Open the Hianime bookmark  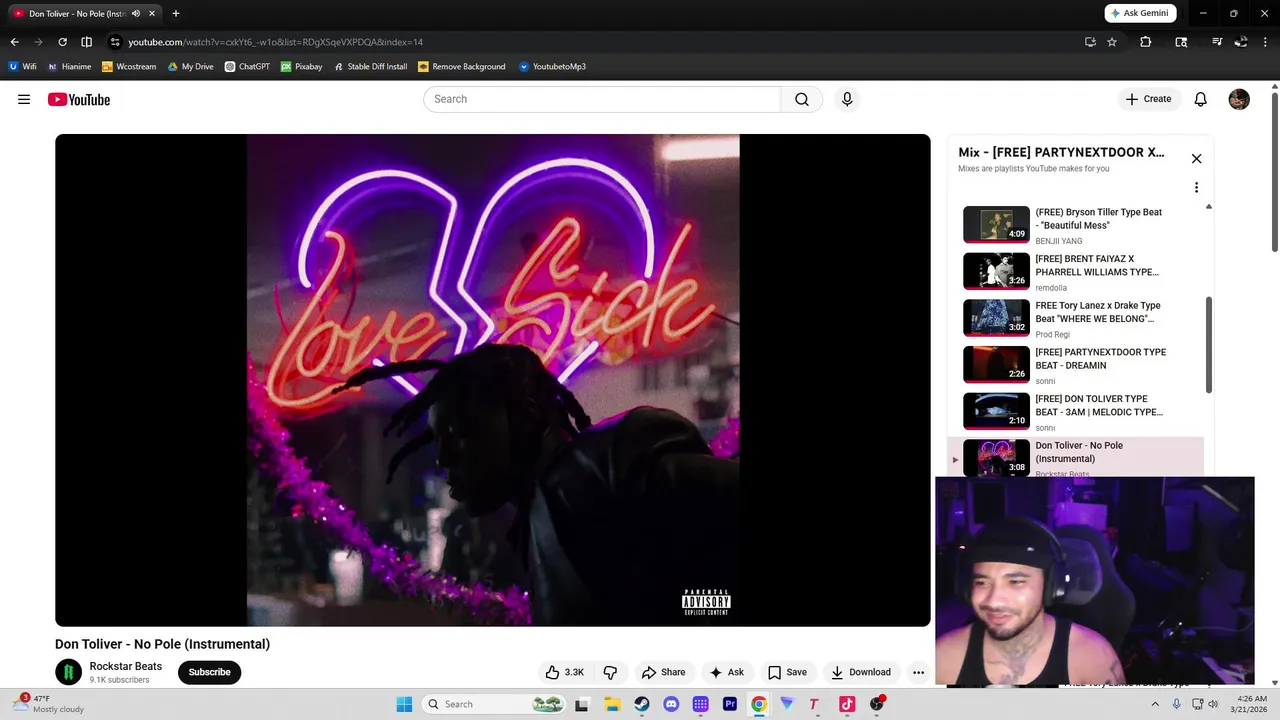point(69,67)
